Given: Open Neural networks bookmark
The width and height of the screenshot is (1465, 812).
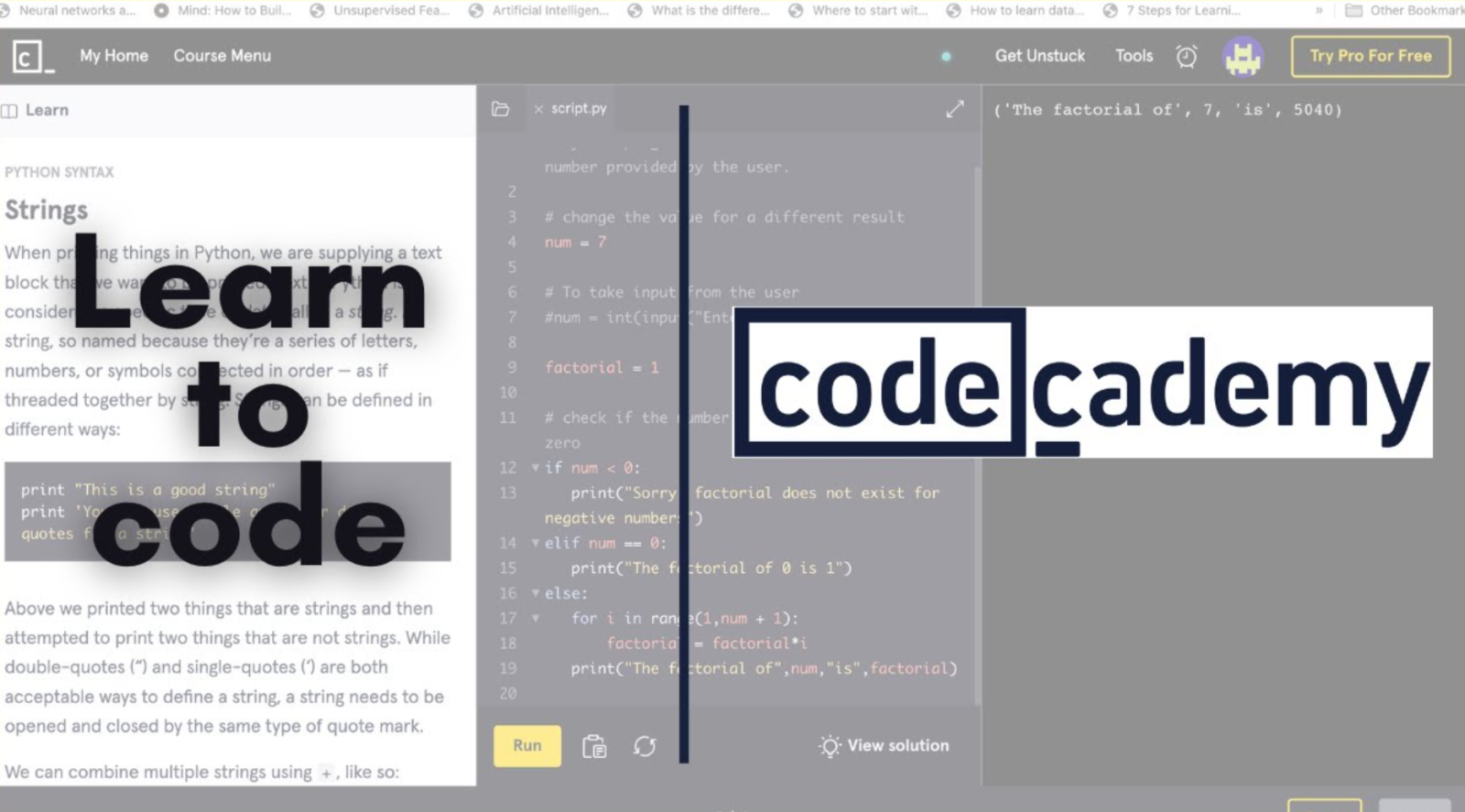Looking at the screenshot, I should click(x=70, y=10).
